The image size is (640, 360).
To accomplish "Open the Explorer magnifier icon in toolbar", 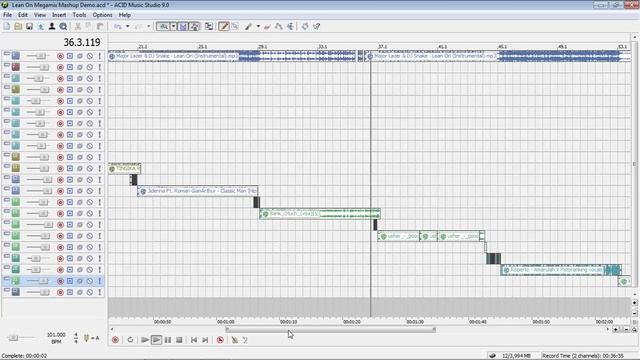I will coord(63,27).
